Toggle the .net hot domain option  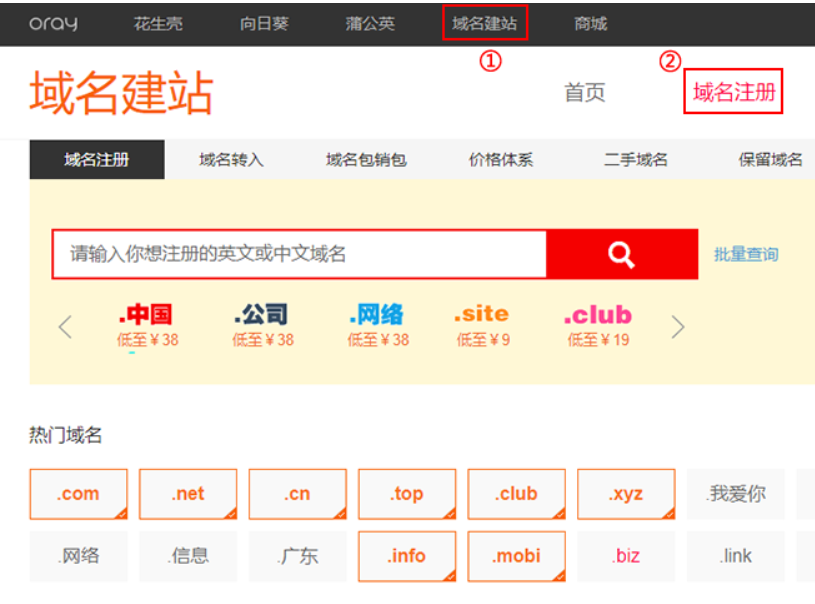click(188, 494)
